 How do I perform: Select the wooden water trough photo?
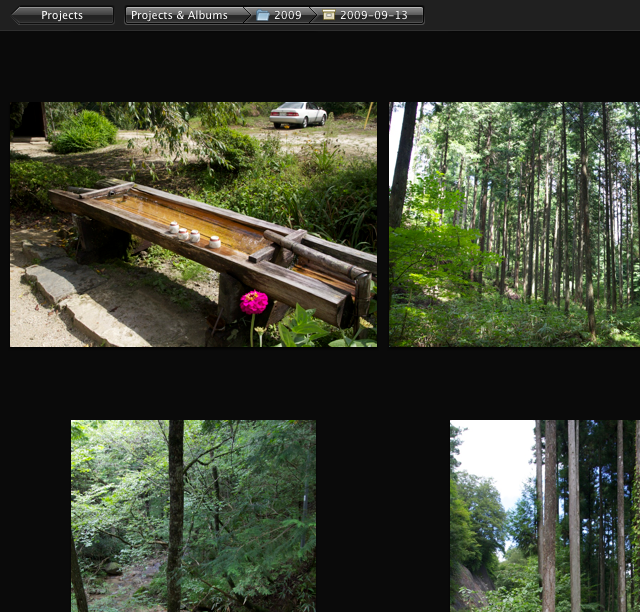[x=193, y=224]
